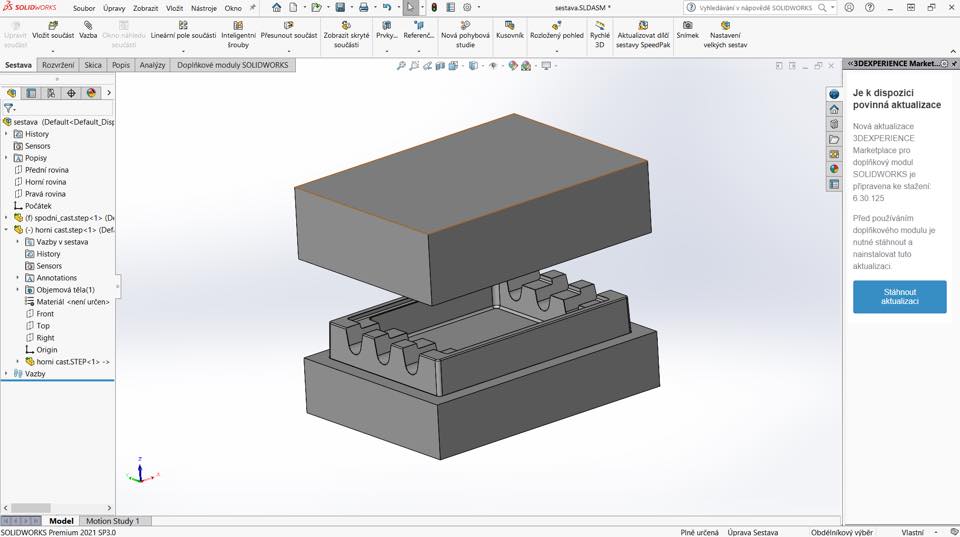This screenshot has height=537, width=960.
Task: Open Lineární pole součásti pattern tool
Action: [183, 25]
